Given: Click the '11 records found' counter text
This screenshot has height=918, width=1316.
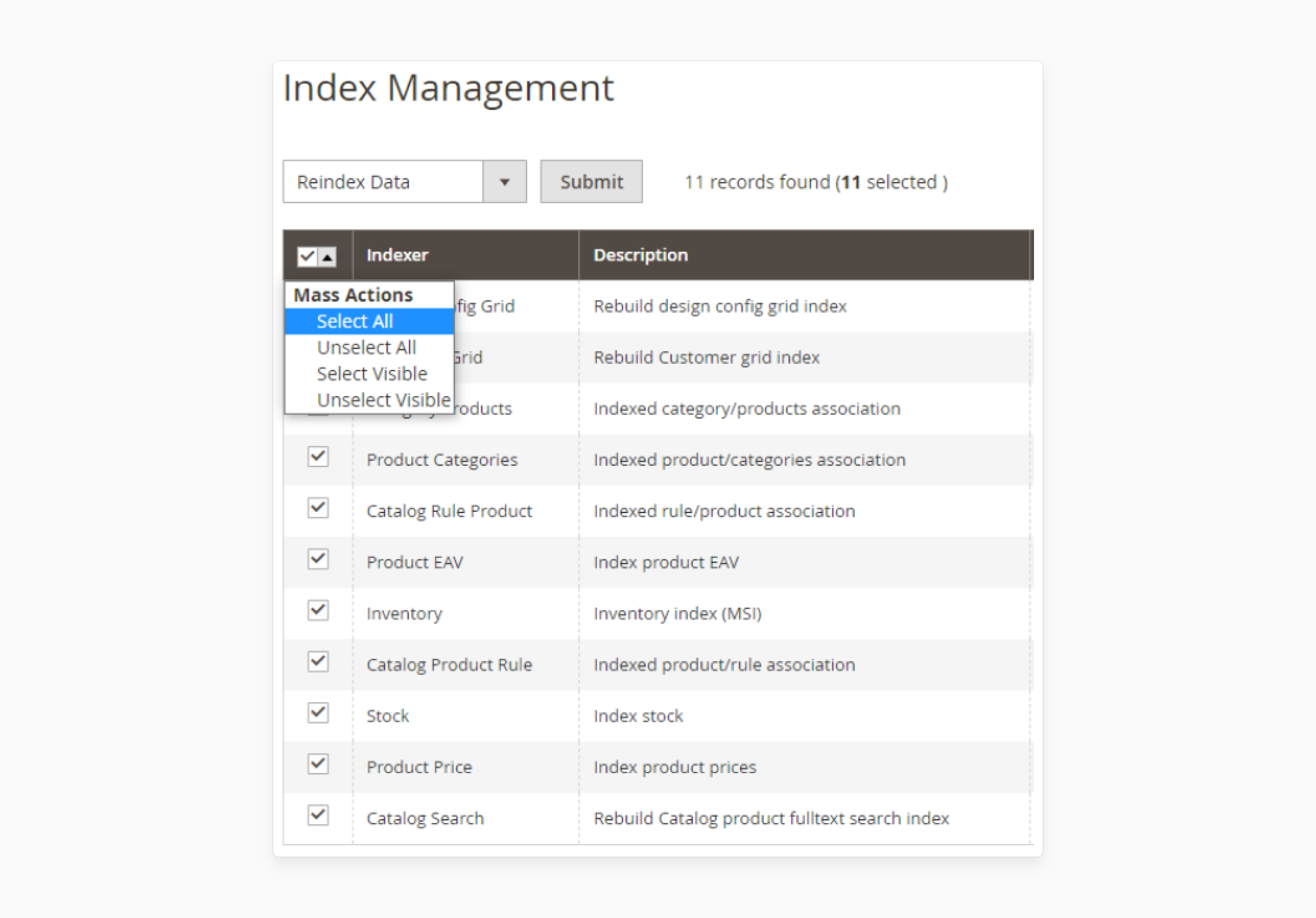Looking at the screenshot, I should [816, 182].
